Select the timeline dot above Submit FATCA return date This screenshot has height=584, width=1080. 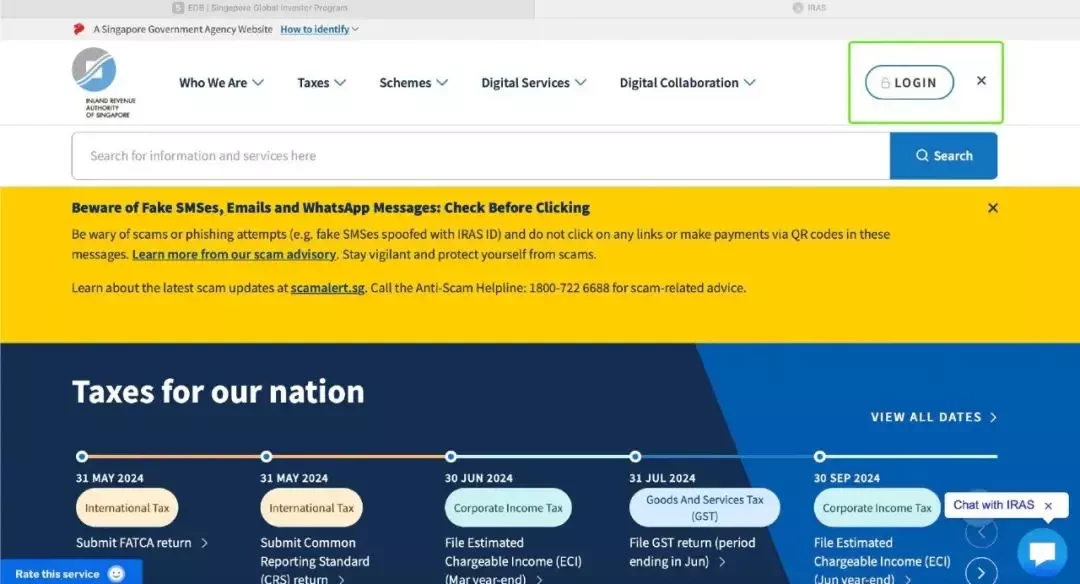click(82, 457)
